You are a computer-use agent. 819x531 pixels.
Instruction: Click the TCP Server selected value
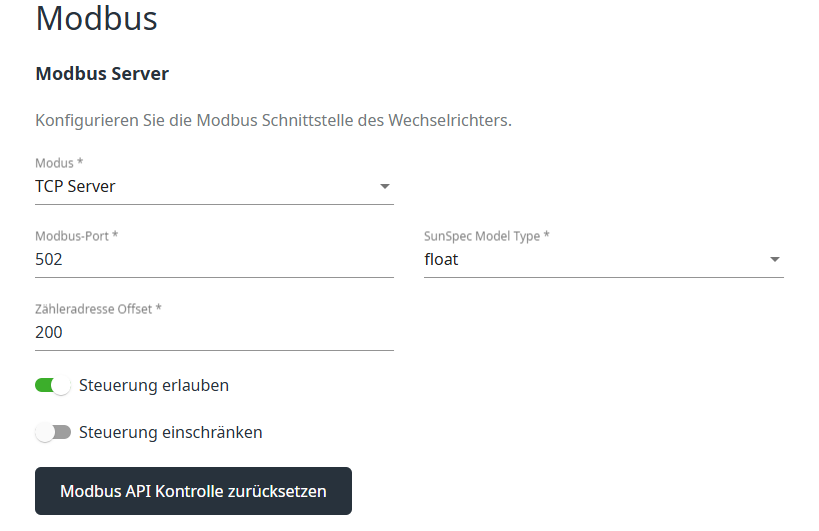pos(75,187)
